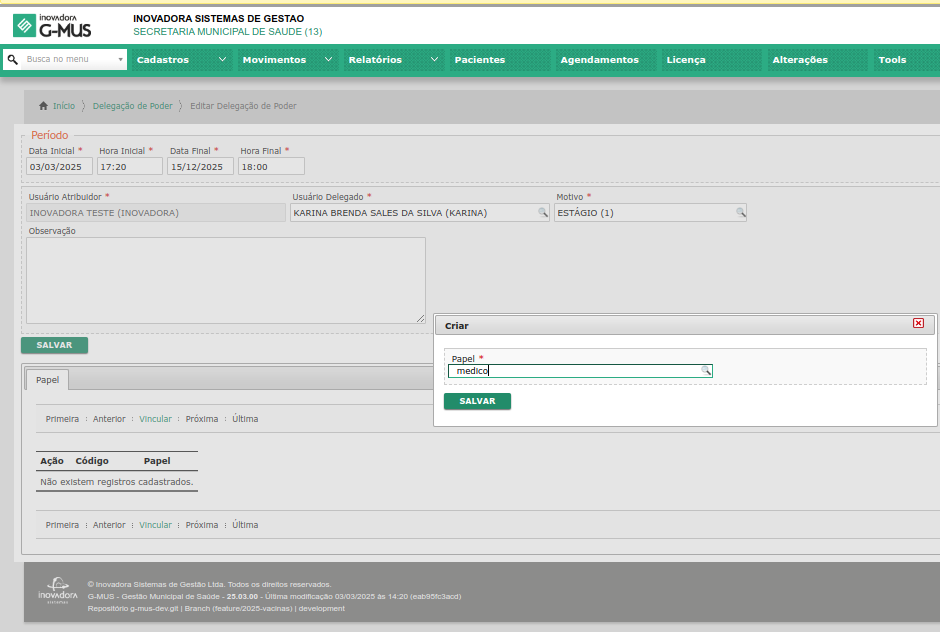
Task: Close the Criar dialog
Action: (x=918, y=323)
